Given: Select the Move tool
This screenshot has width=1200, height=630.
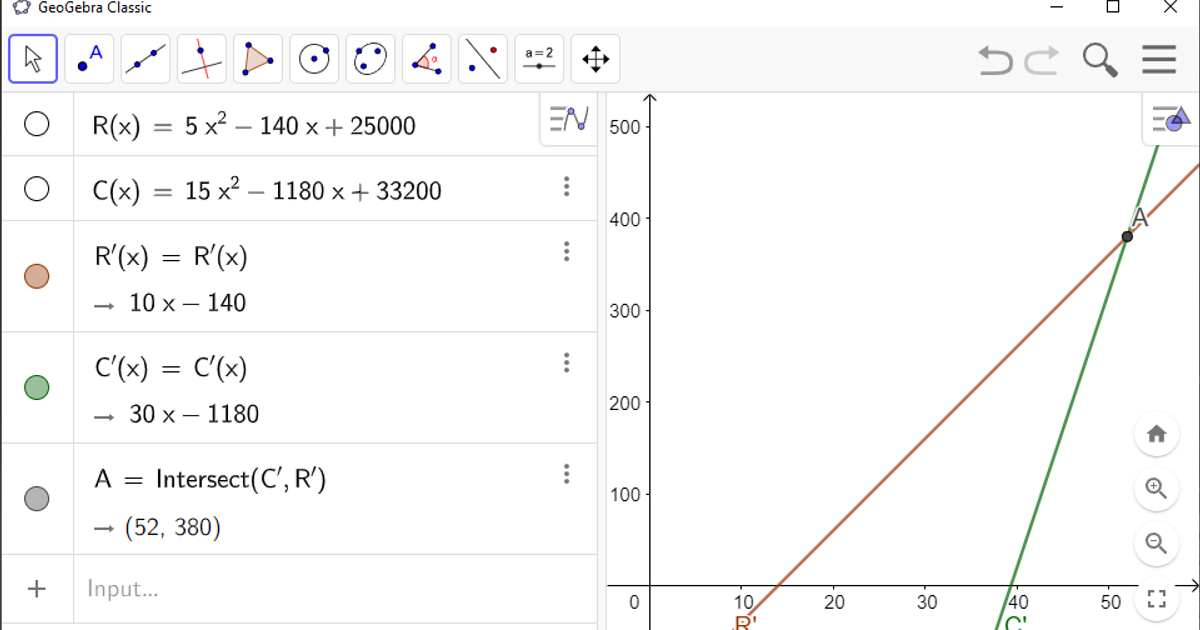Looking at the screenshot, I should 32,58.
